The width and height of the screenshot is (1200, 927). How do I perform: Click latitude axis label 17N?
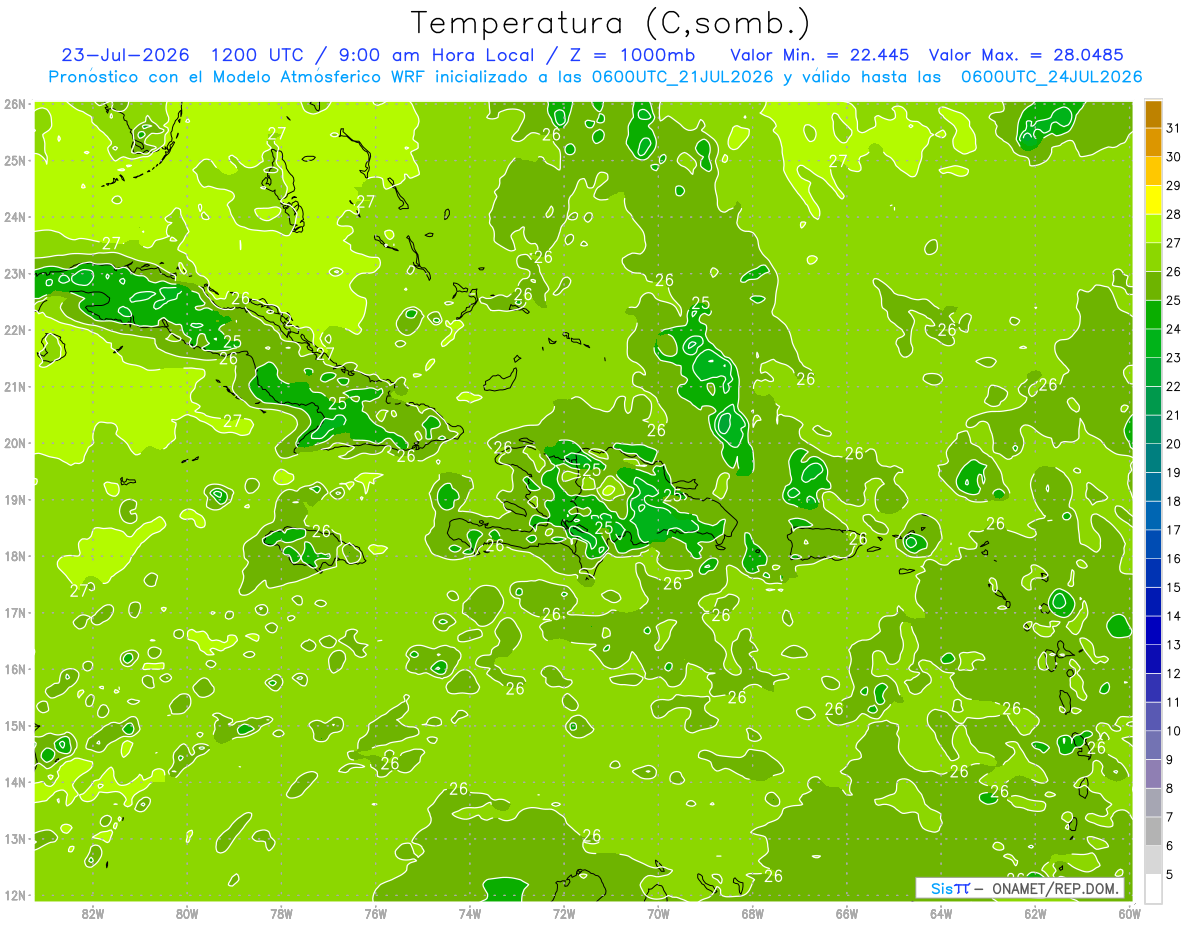click(x=15, y=612)
